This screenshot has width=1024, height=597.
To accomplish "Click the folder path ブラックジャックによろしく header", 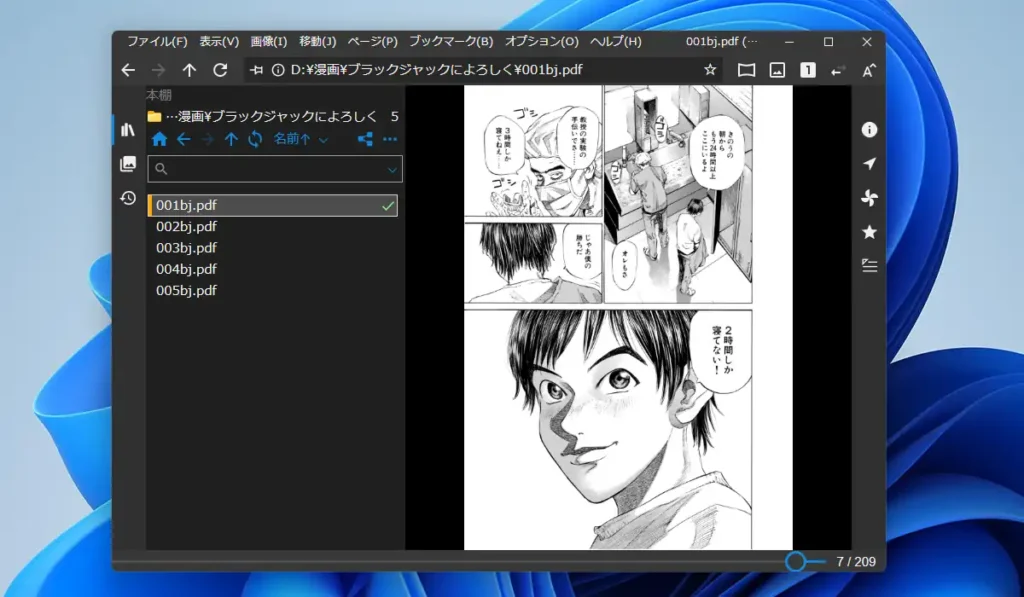I will click(x=272, y=117).
